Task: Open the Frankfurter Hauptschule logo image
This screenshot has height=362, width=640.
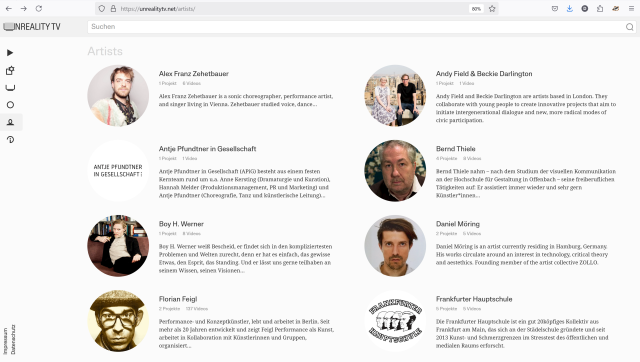Action: click(395, 321)
